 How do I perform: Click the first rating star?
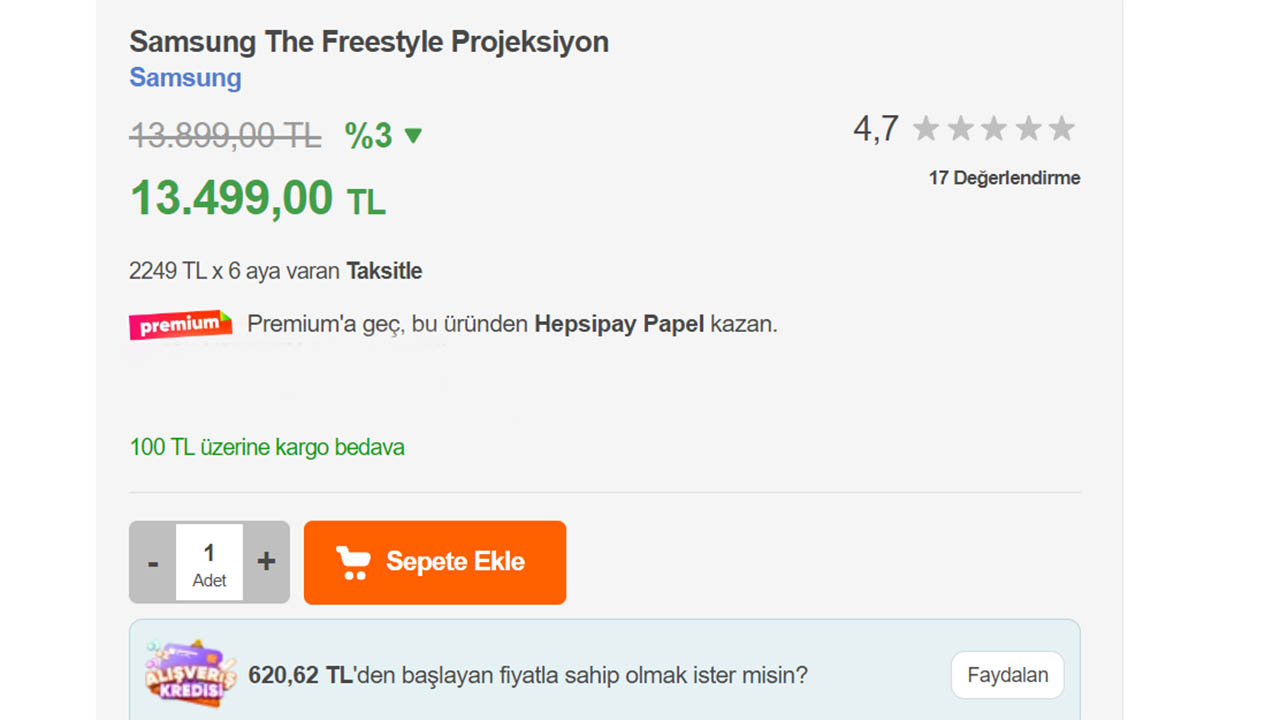click(926, 129)
